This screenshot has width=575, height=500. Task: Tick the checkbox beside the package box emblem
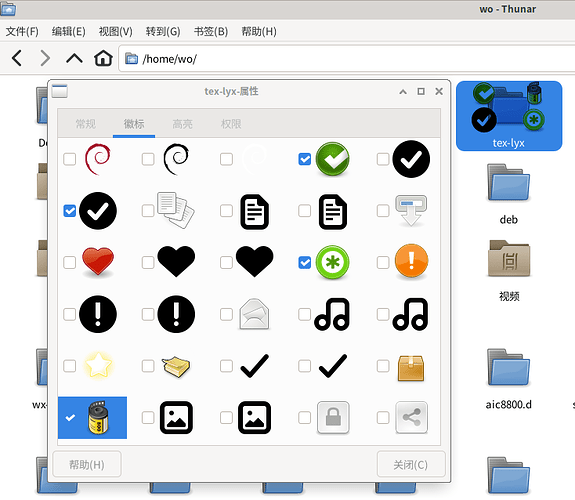coord(383,366)
